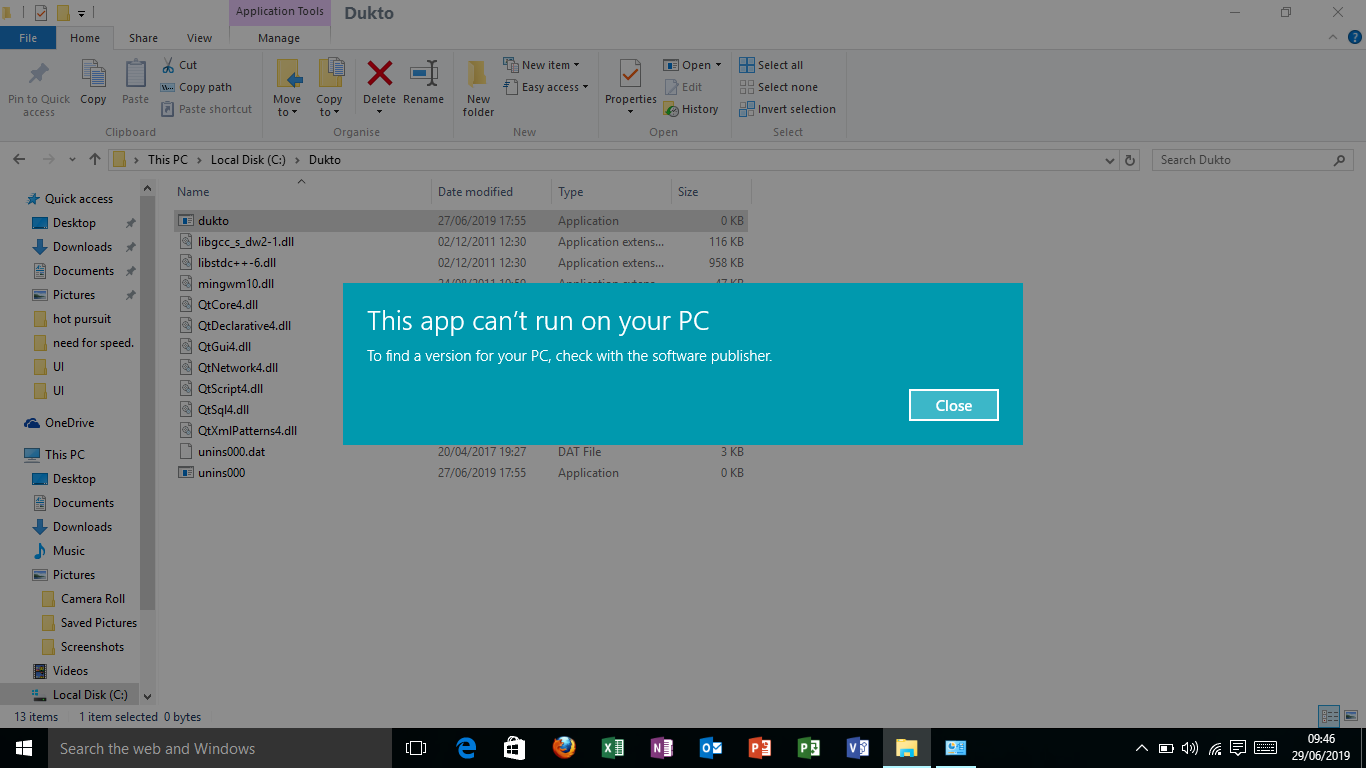Open the Windows Start menu
Viewport: 1366px width, 768px height.
(x=24, y=748)
